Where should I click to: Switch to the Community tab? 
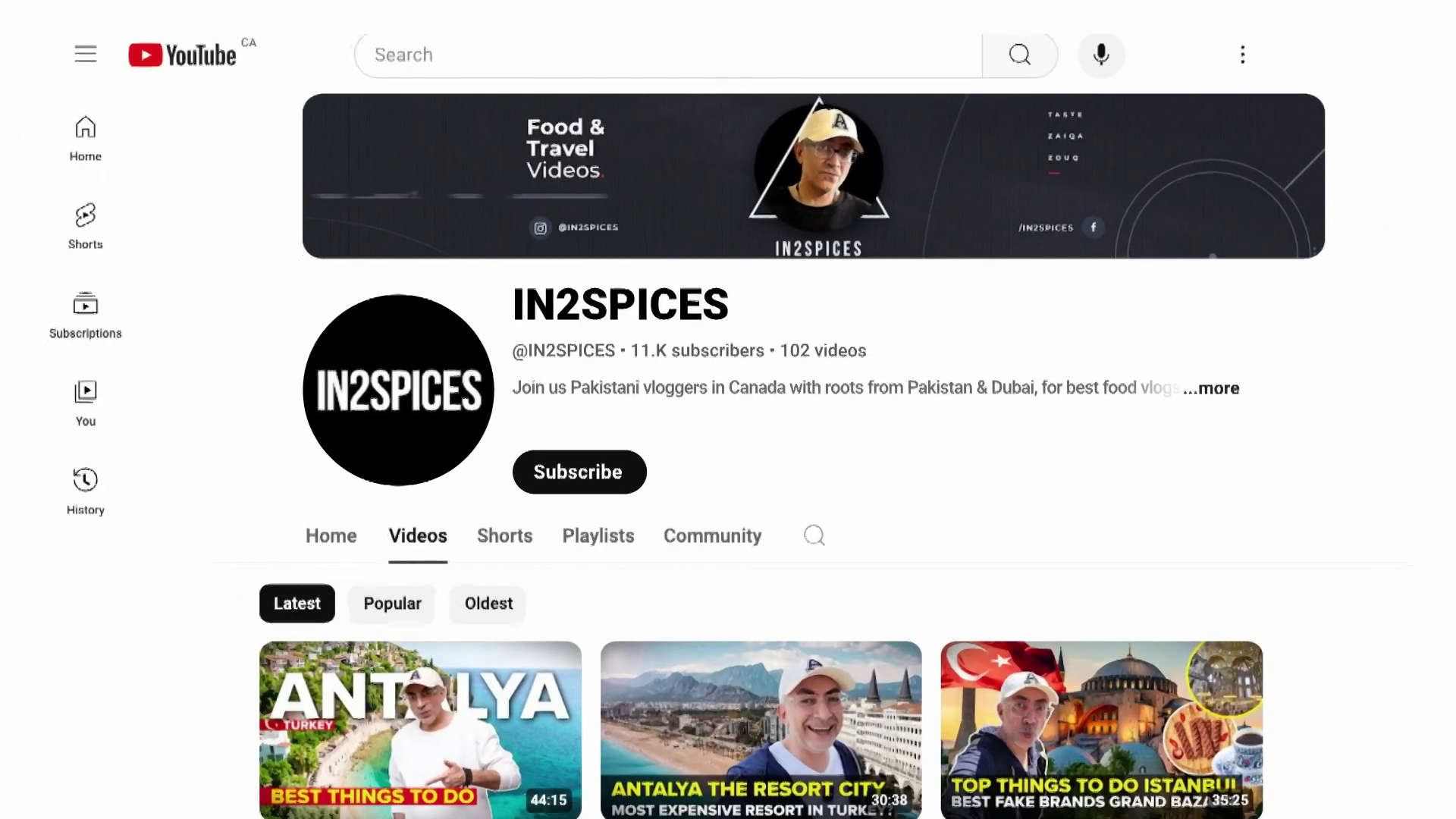pyautogui.click(x=712, y=535)
